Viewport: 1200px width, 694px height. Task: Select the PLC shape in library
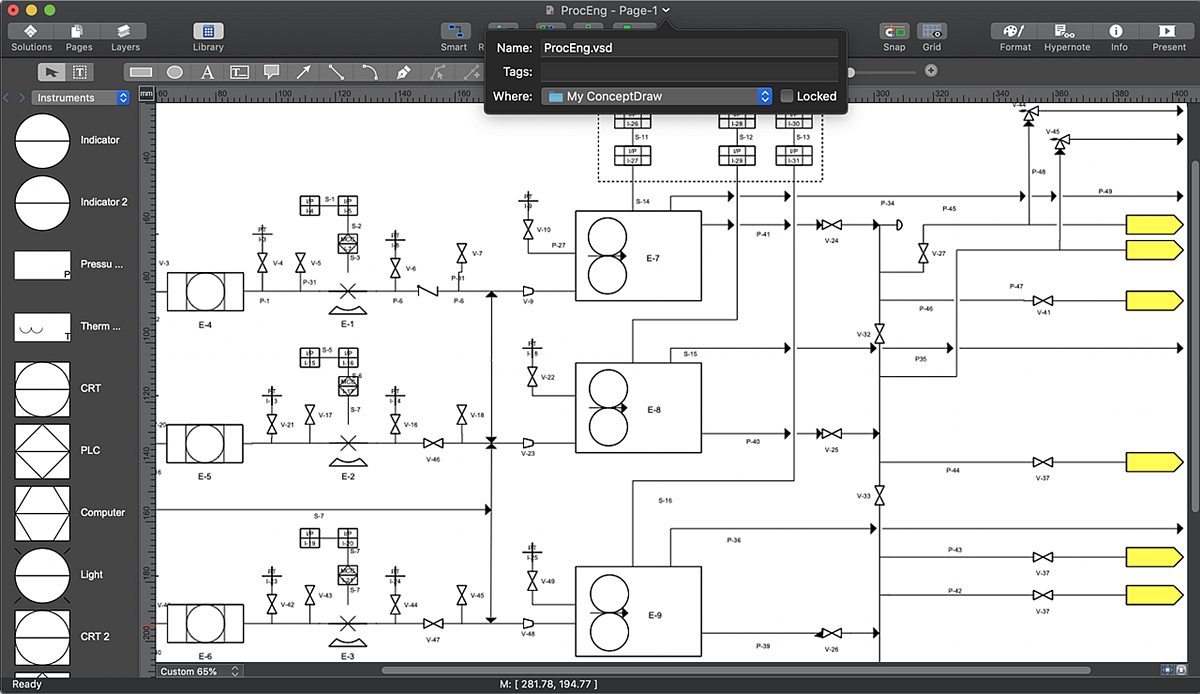click(x=42, y=451)
